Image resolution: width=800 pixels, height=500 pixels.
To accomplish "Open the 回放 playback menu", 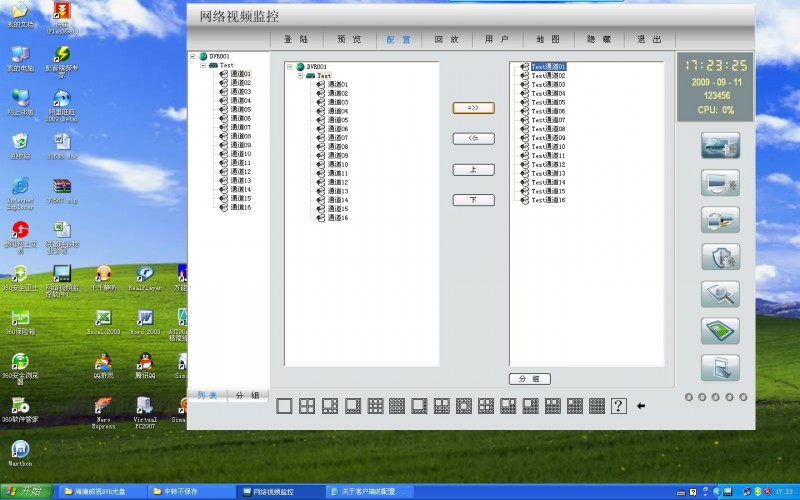I will pos(447,39).
